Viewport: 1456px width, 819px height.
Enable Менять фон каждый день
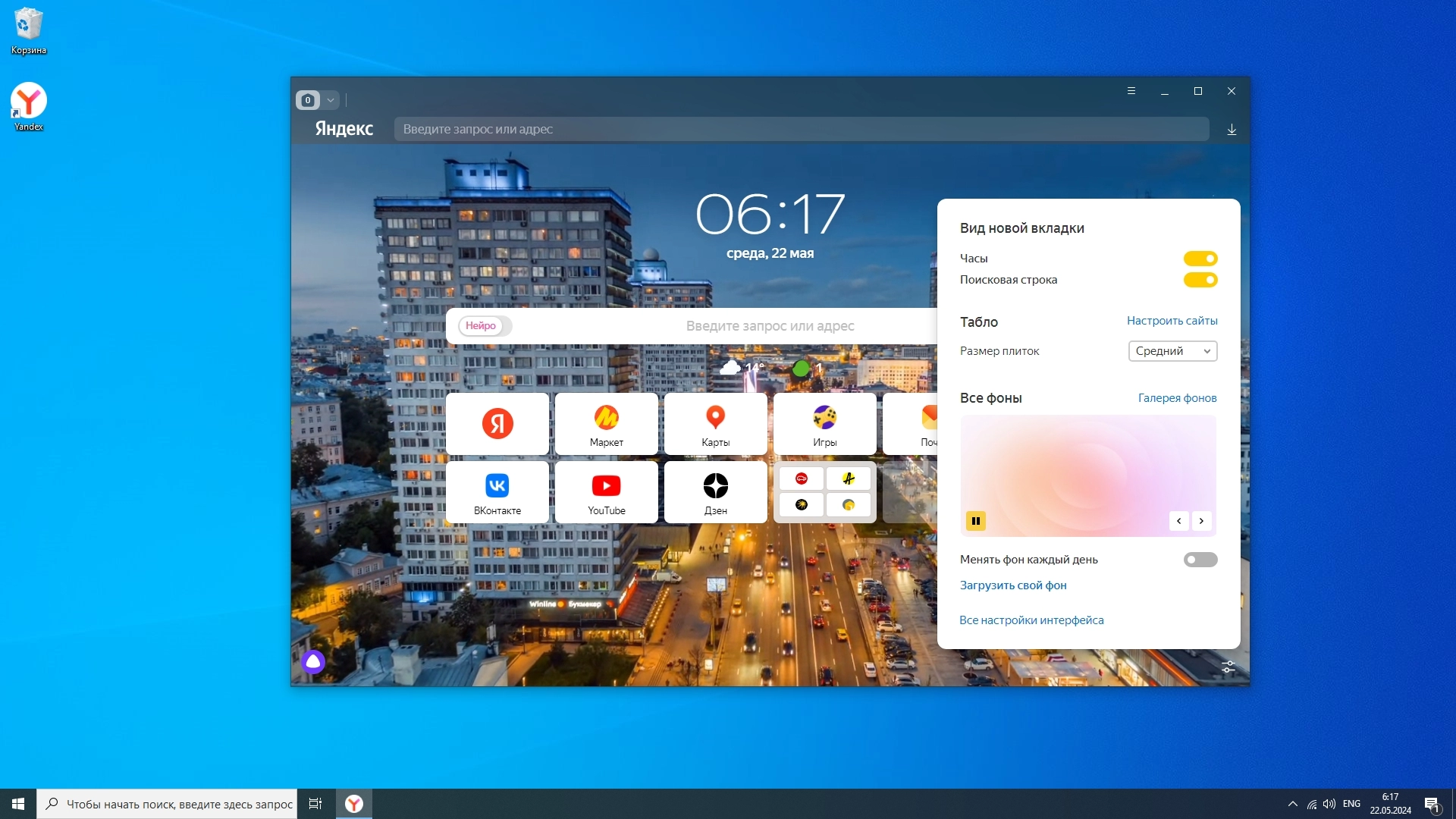[x=1200, y=560]
